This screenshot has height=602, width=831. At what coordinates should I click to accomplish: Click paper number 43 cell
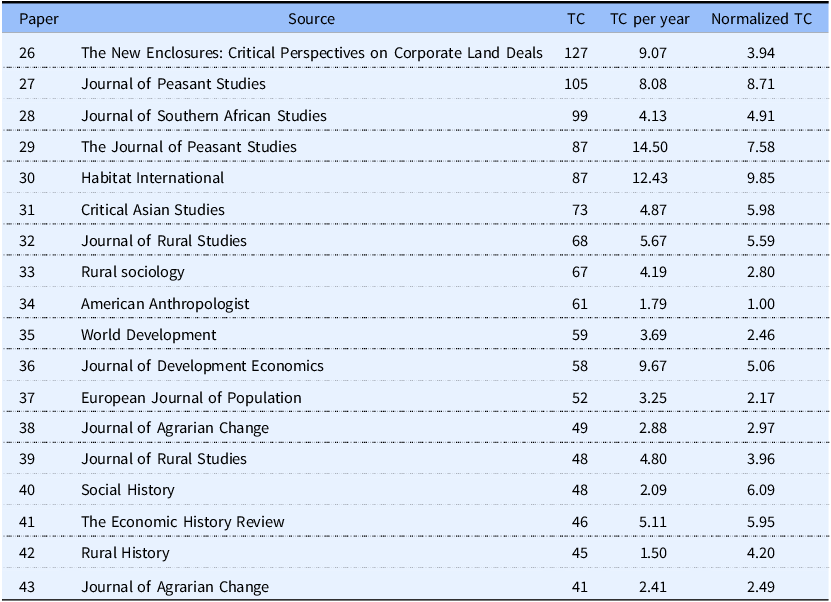[27, 587]
